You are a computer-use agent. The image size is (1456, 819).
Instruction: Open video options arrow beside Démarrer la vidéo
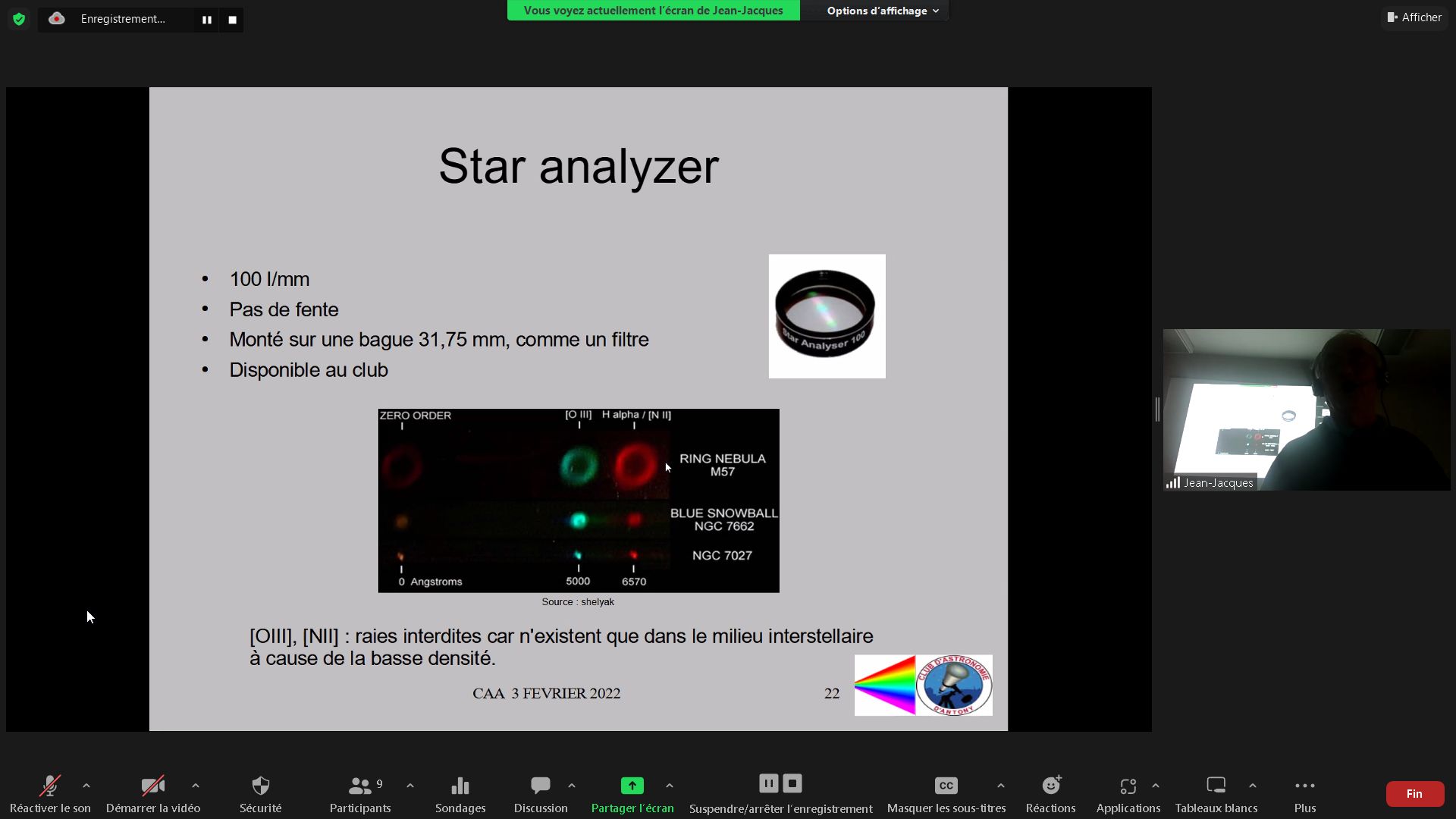pyautogui.click(x=196, y=786)
